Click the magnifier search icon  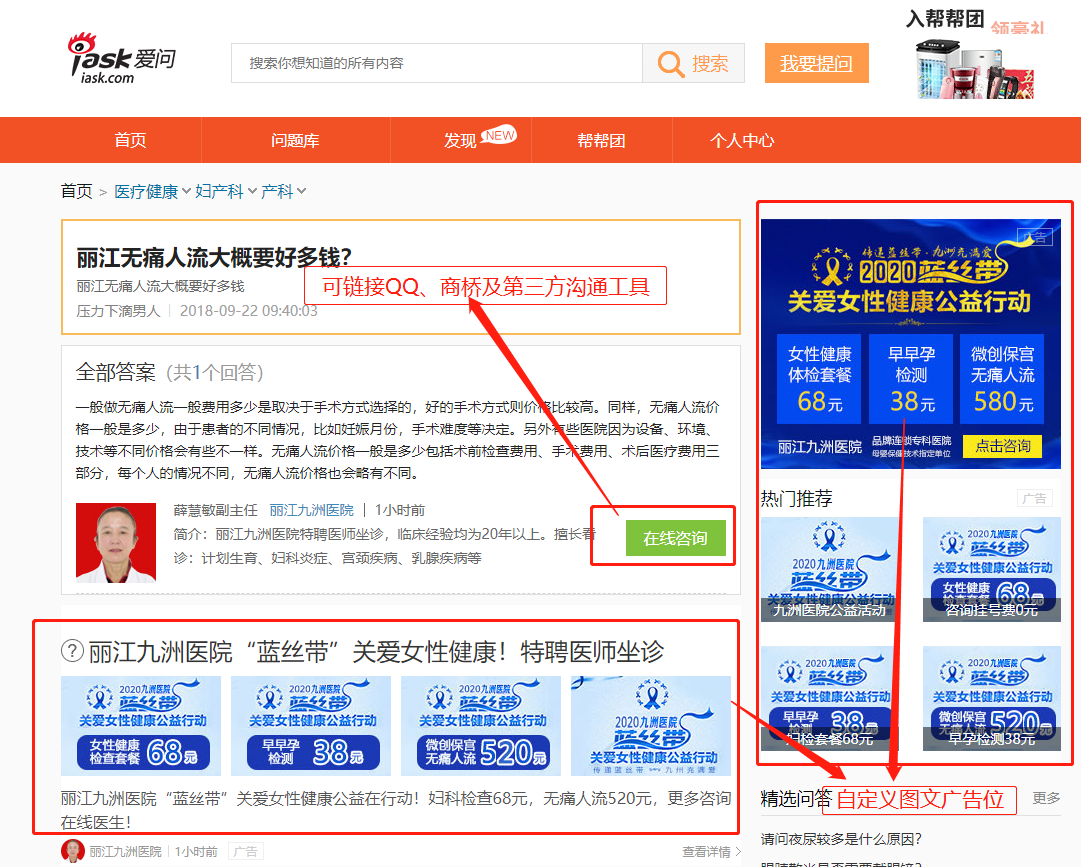[671, 64]
